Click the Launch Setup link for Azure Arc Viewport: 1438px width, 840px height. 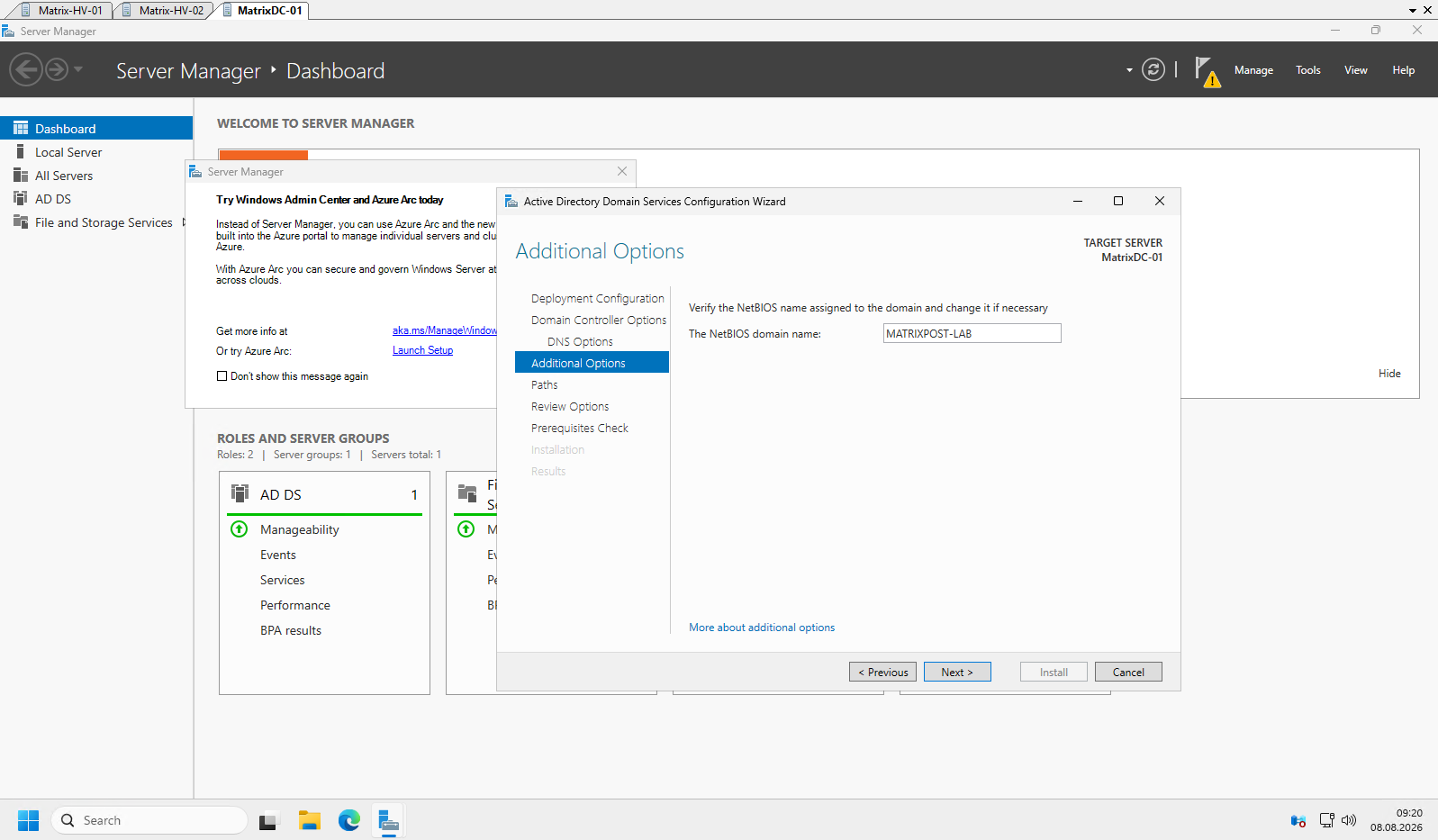pos(422,350)
